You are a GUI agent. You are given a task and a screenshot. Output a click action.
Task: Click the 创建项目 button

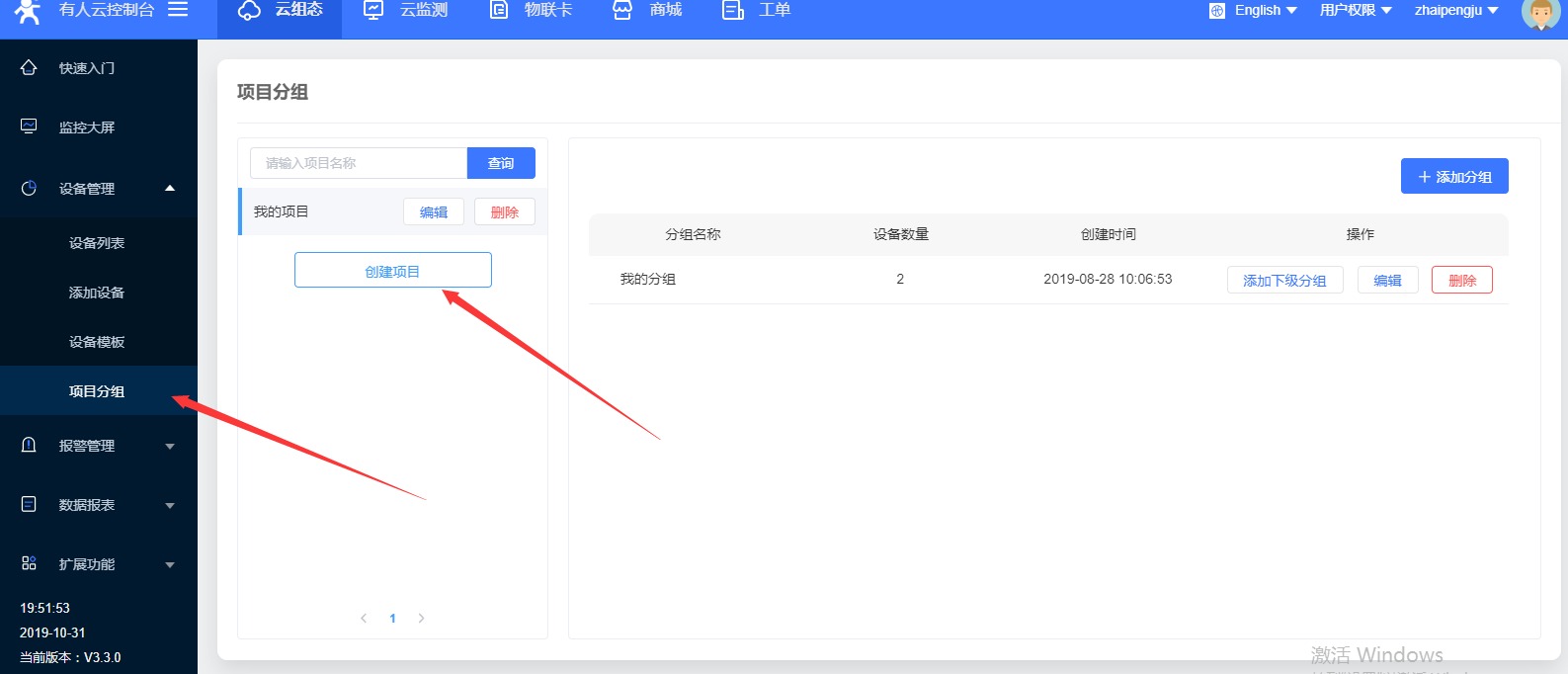point(392,271)
